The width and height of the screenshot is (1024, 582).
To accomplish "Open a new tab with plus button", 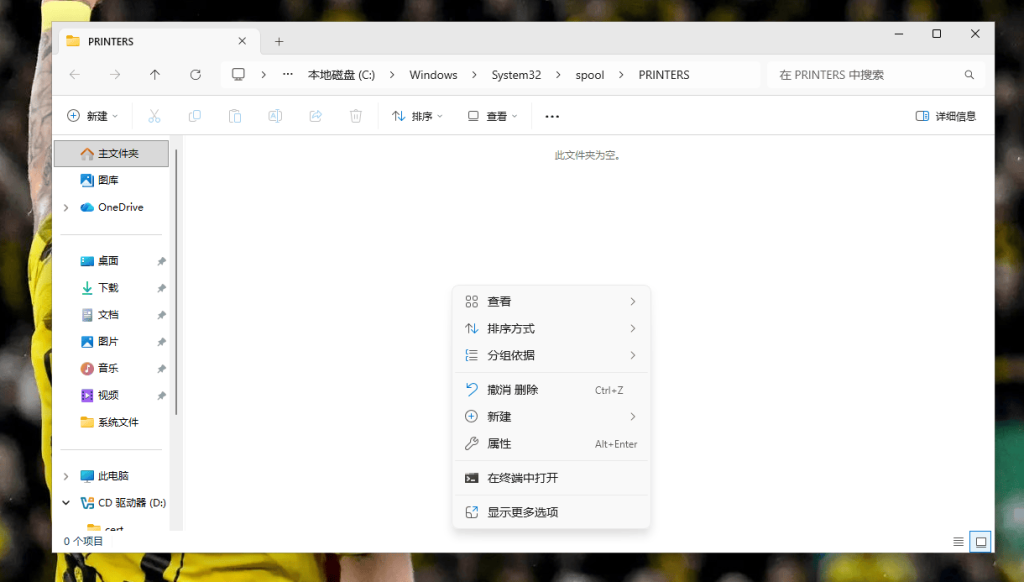I will pyautogui.click(x=279, y=42).
